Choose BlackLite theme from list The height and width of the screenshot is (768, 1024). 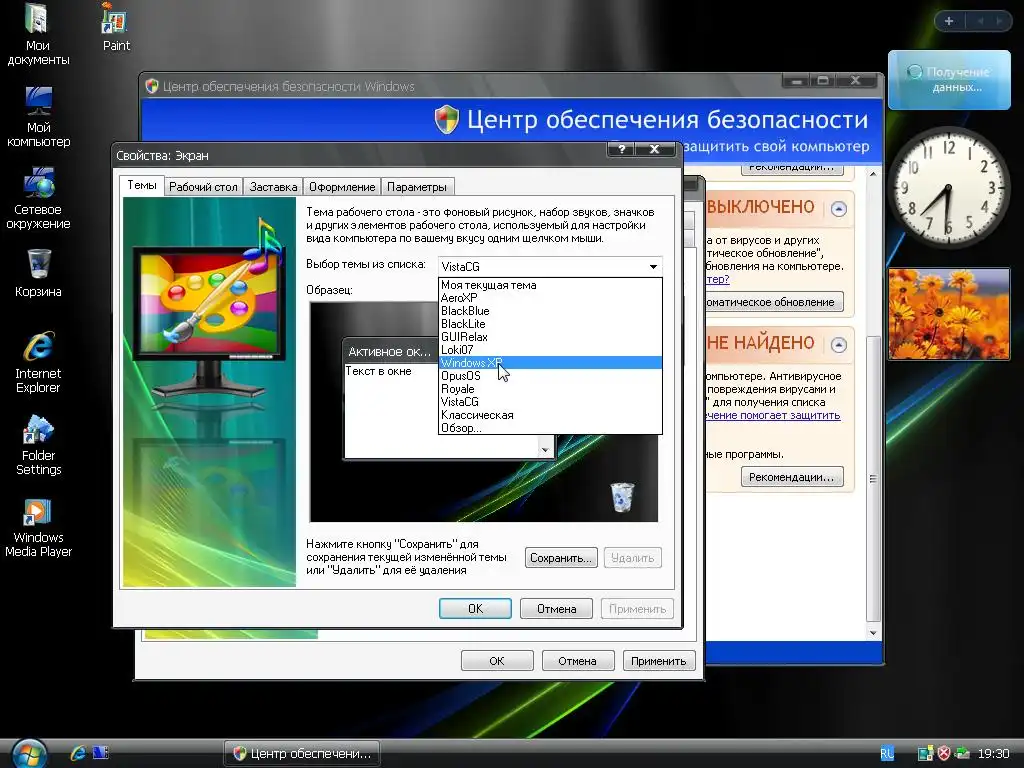click(x=550, y=324)
